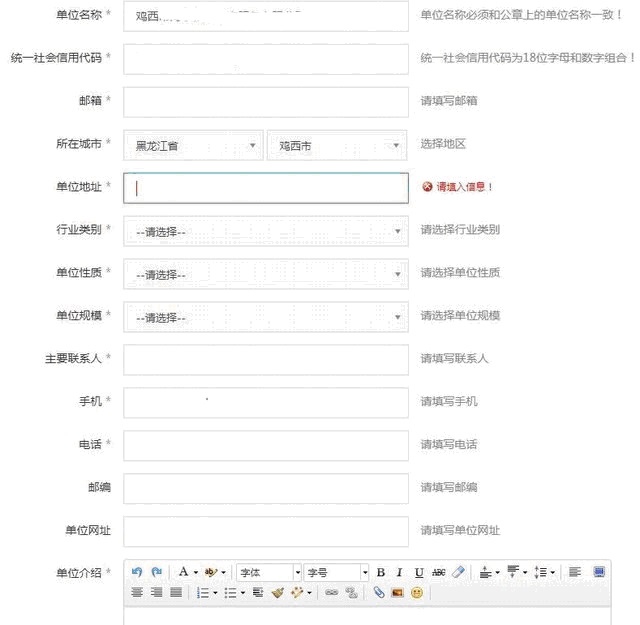The image size is (640, 625).
Task: Click the redo icon in editor toolbar
Action: click(x=156, y=572)
